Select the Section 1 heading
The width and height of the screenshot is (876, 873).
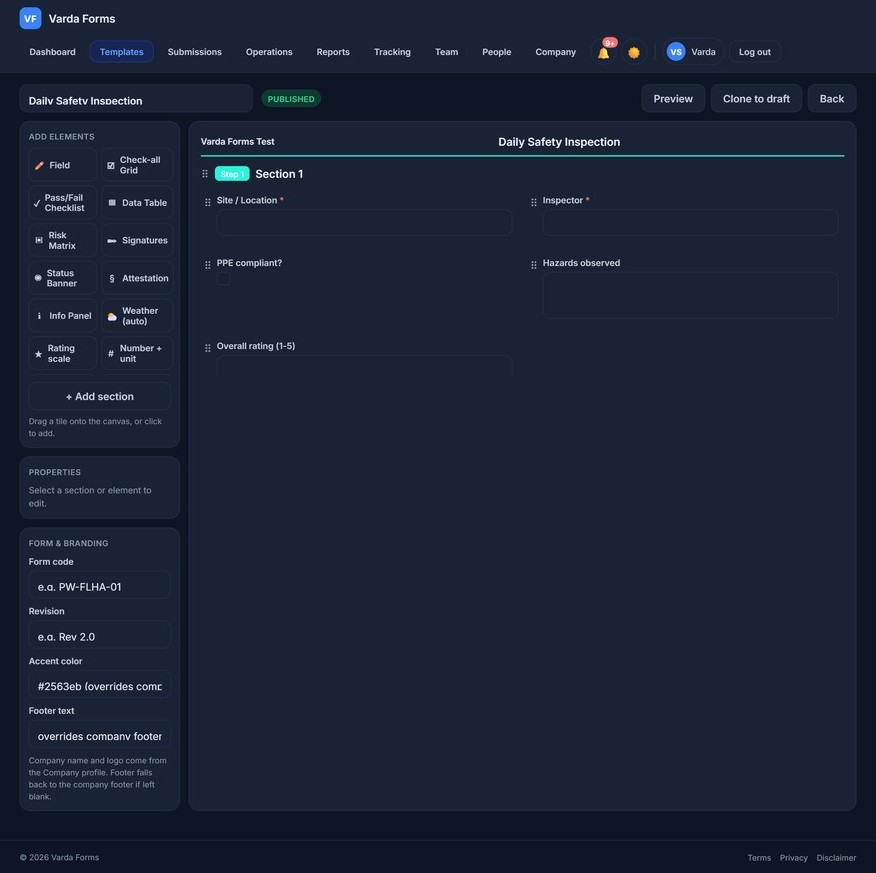pos(279,174)
